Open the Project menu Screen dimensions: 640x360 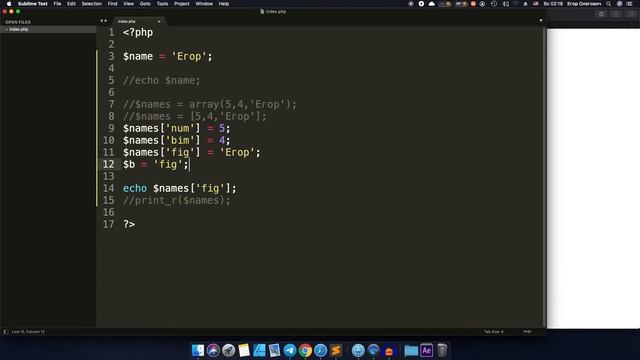182,4
